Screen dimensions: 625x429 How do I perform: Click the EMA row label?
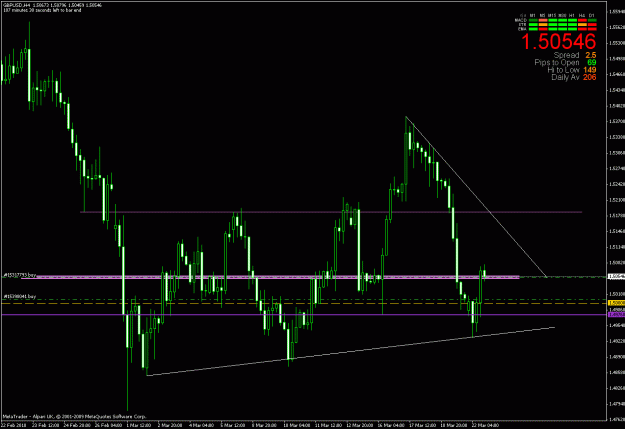tap(522, 29)
